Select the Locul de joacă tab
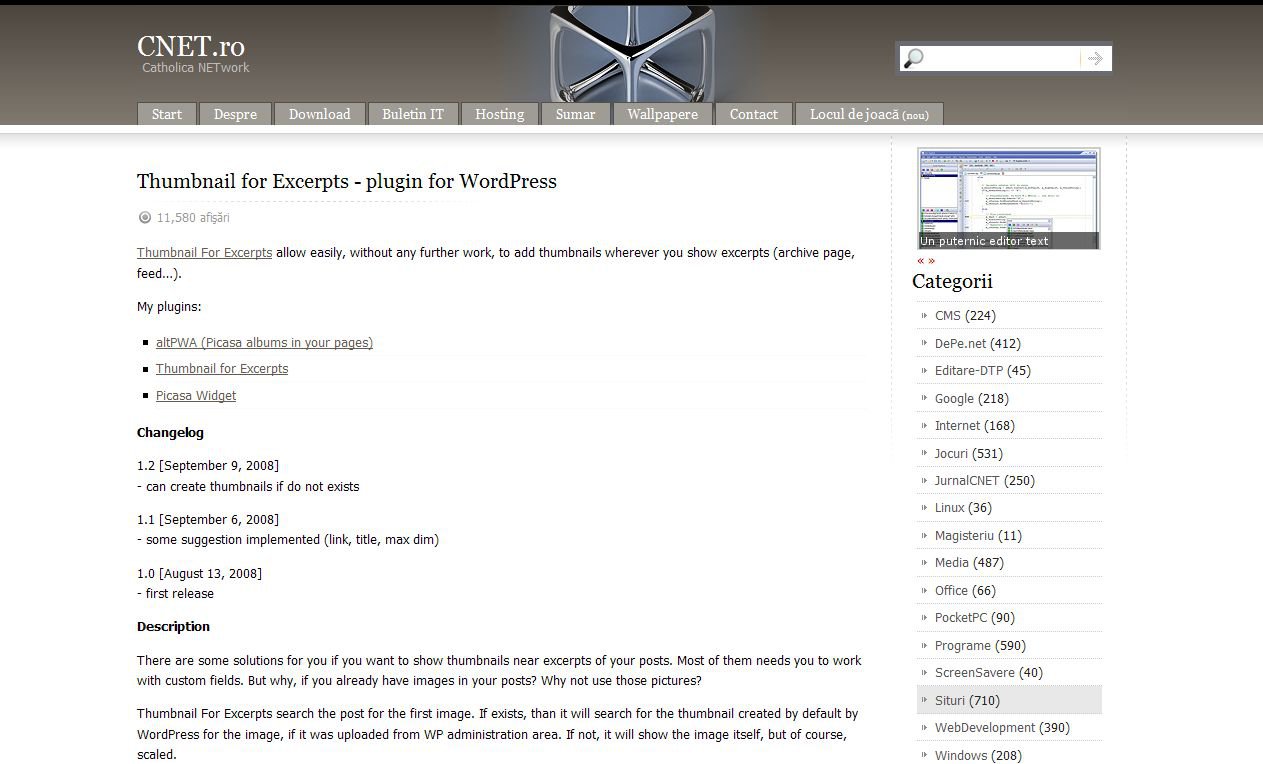Image resolution: width=1263 pixels, height=764 pixels. click(868, 114)
